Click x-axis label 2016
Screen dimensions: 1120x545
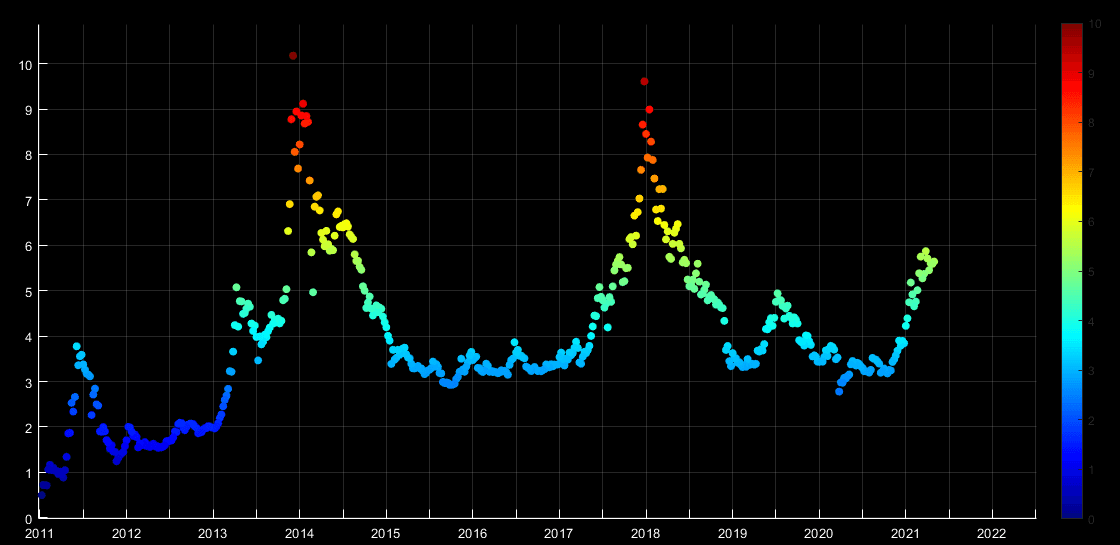tap(472, 534)
